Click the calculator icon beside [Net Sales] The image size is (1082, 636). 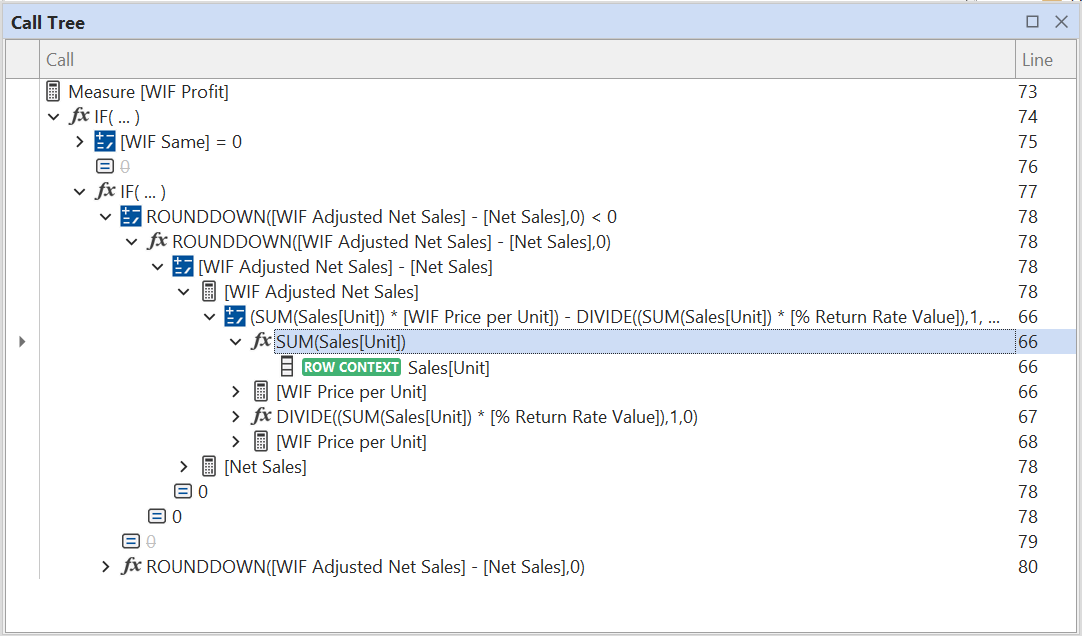(209, 467)
